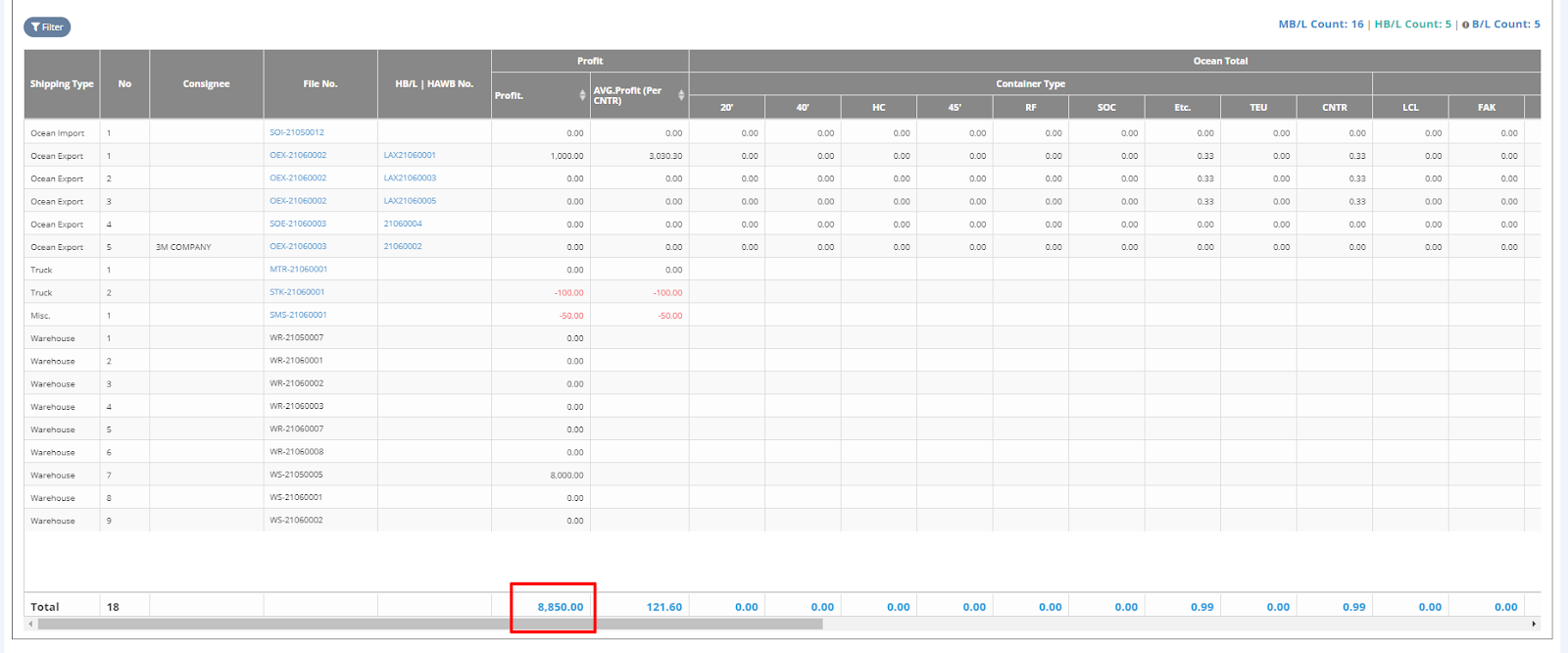This screenshot has height=653, width=1568.
Task: Click the horizontal scrollbar right arrow
Action: tap(1534, 624)
